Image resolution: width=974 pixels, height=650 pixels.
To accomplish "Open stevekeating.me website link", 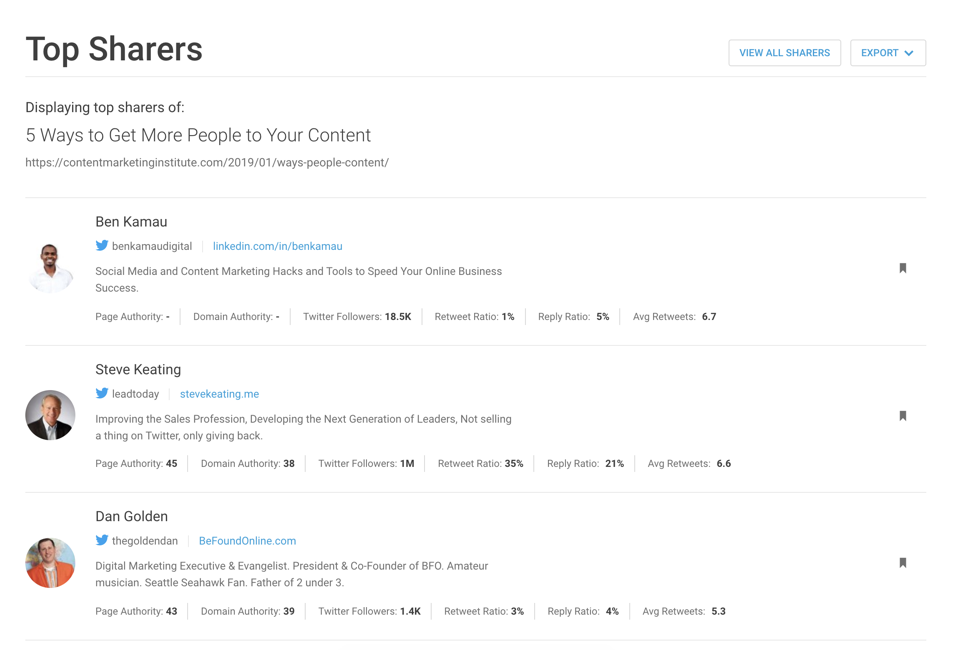I will coord(219,394).
